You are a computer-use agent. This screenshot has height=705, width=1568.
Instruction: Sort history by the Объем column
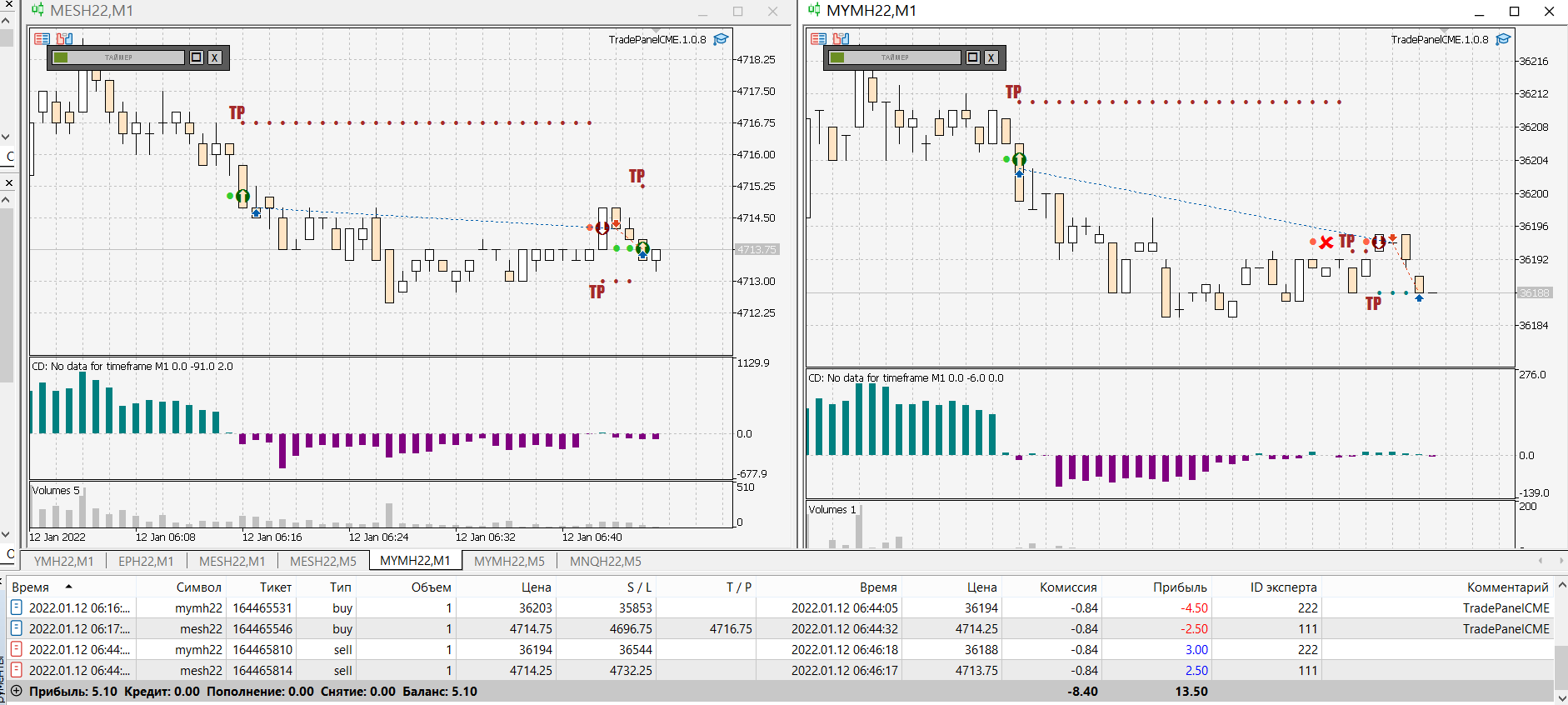(x=431, y=587)
